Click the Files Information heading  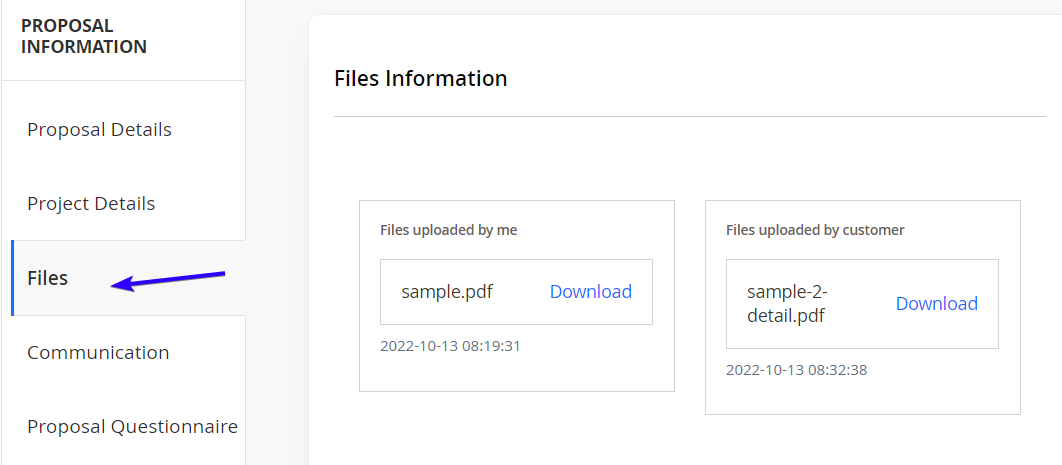tap(421, 79)
